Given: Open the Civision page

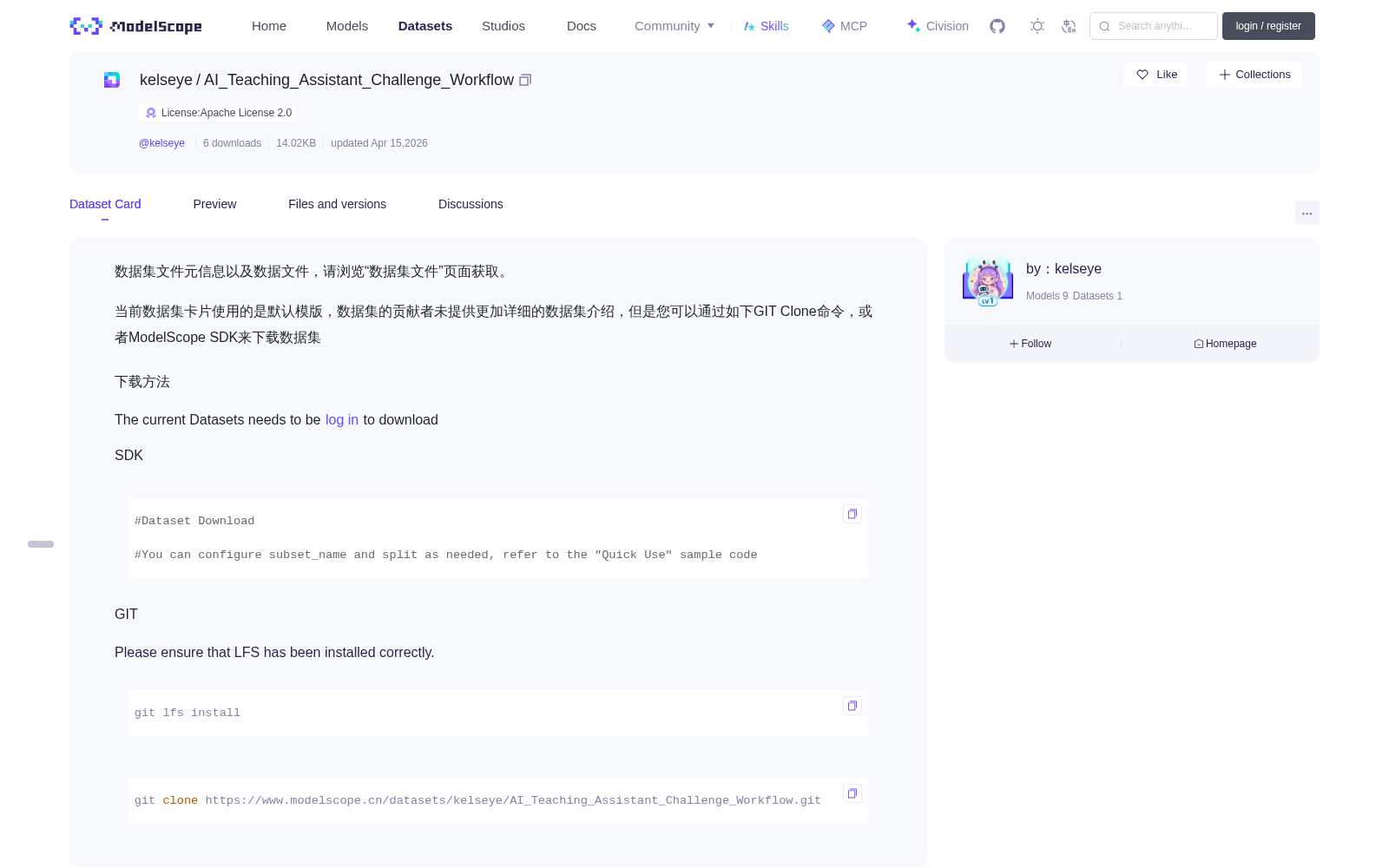Looking at the screenshot, I should click(x=938, y=26).
